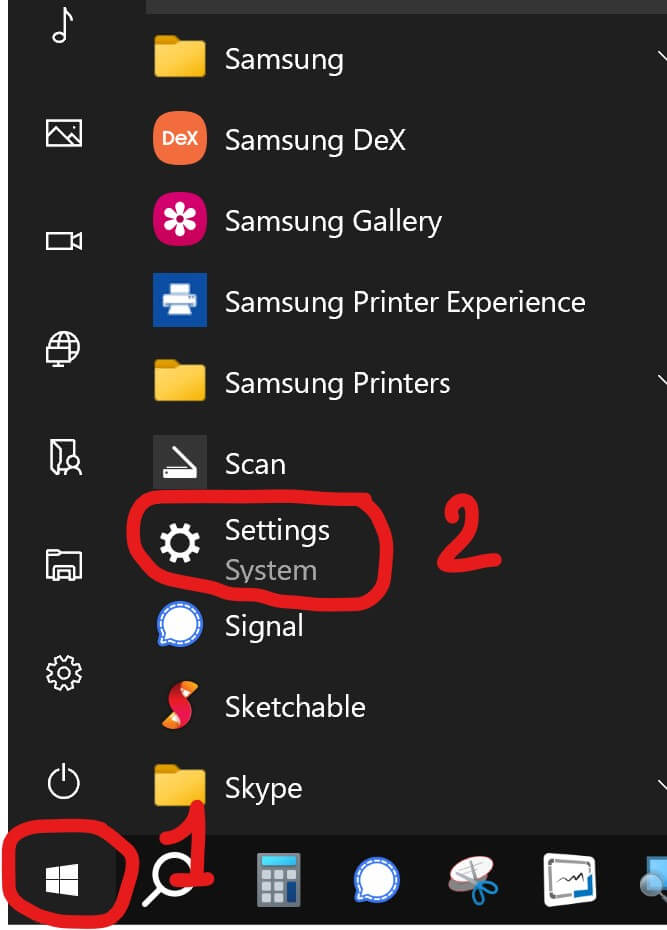
Task: Open Music folder from Start sidebar
Action: [x=63, y=24]
